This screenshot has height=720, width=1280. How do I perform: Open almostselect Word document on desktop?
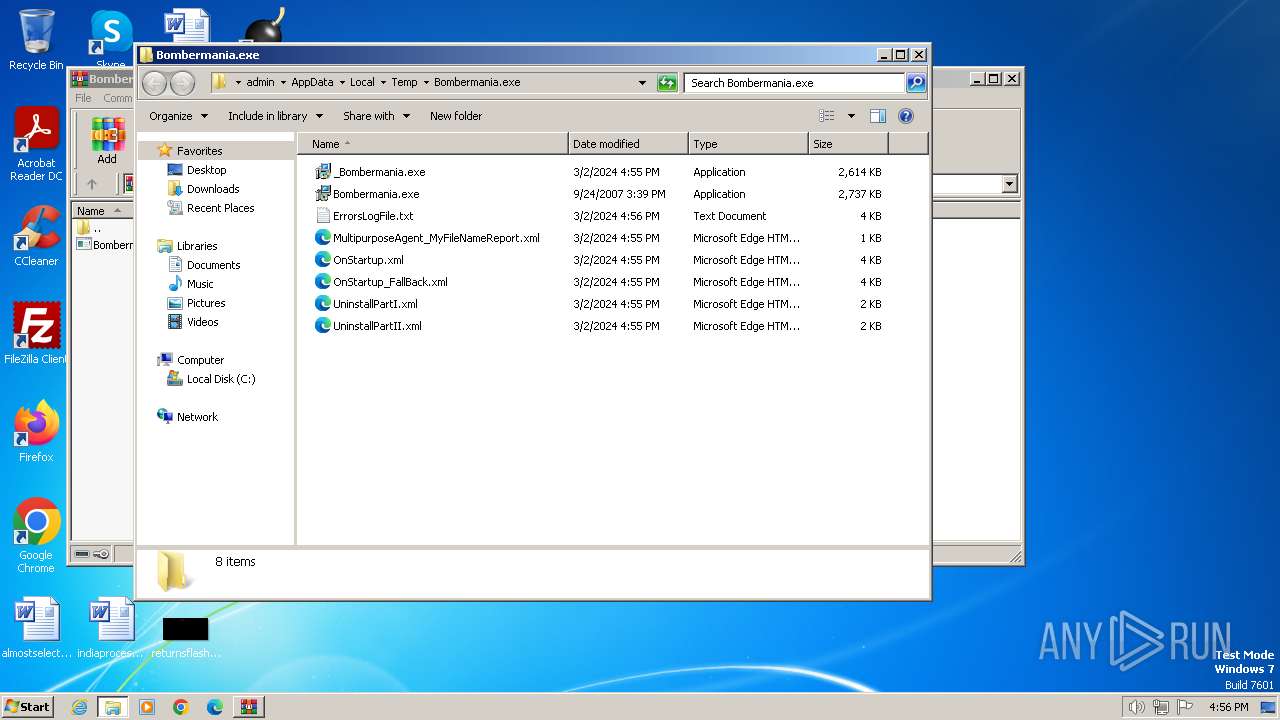[x=36, y=628]
